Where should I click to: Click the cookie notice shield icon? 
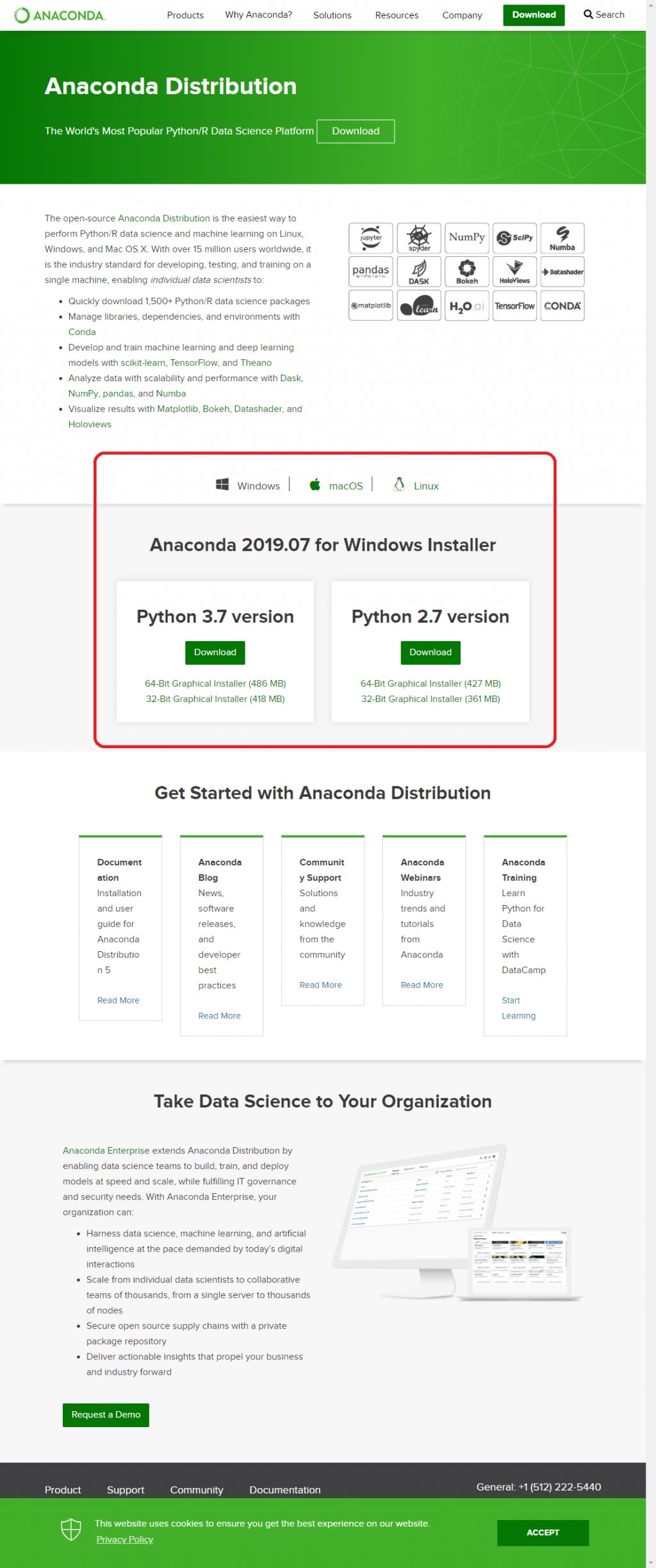coord(71,1530)
